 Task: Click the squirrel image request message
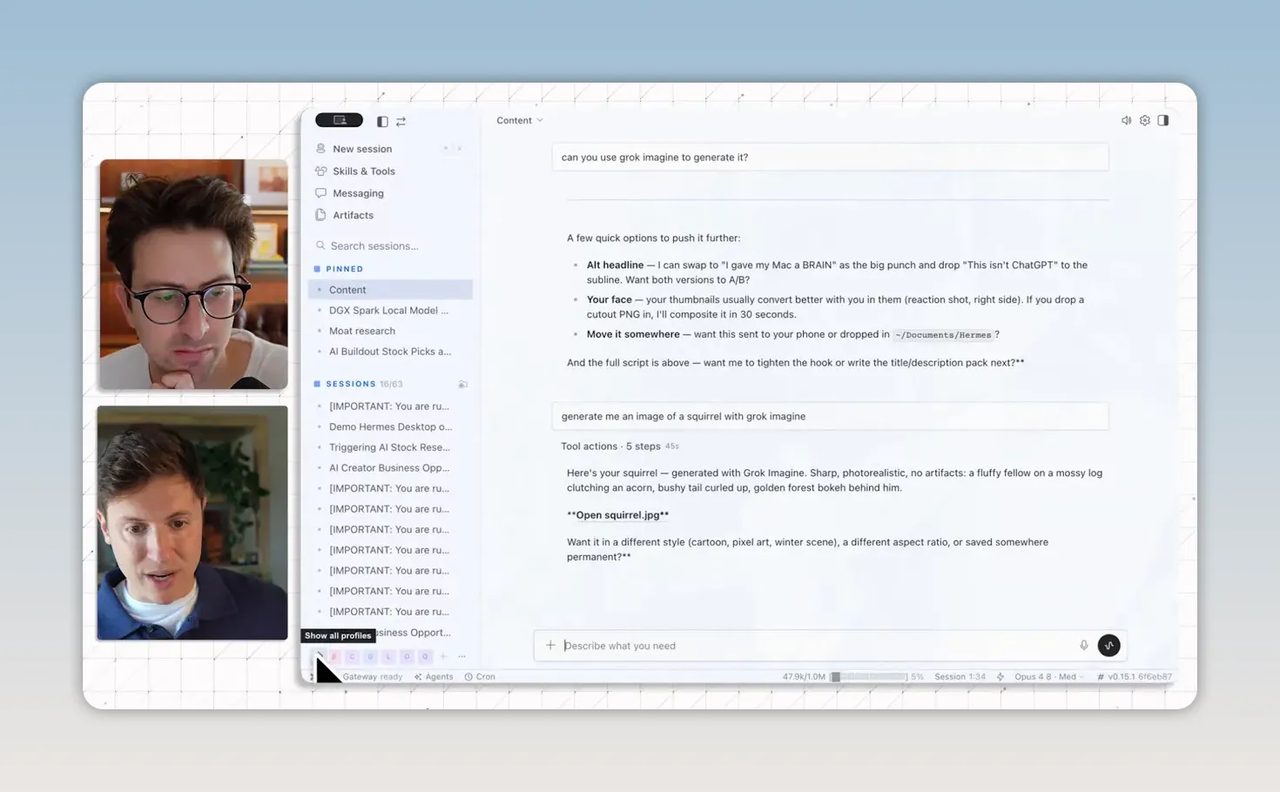(830, 416)
